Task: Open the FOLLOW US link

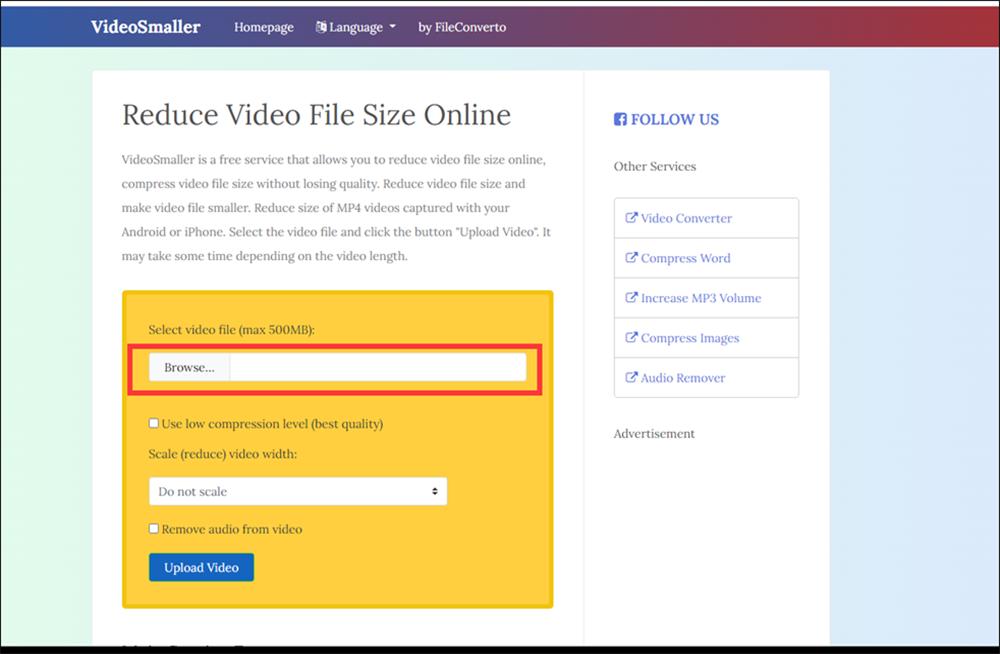Action: 674,120
